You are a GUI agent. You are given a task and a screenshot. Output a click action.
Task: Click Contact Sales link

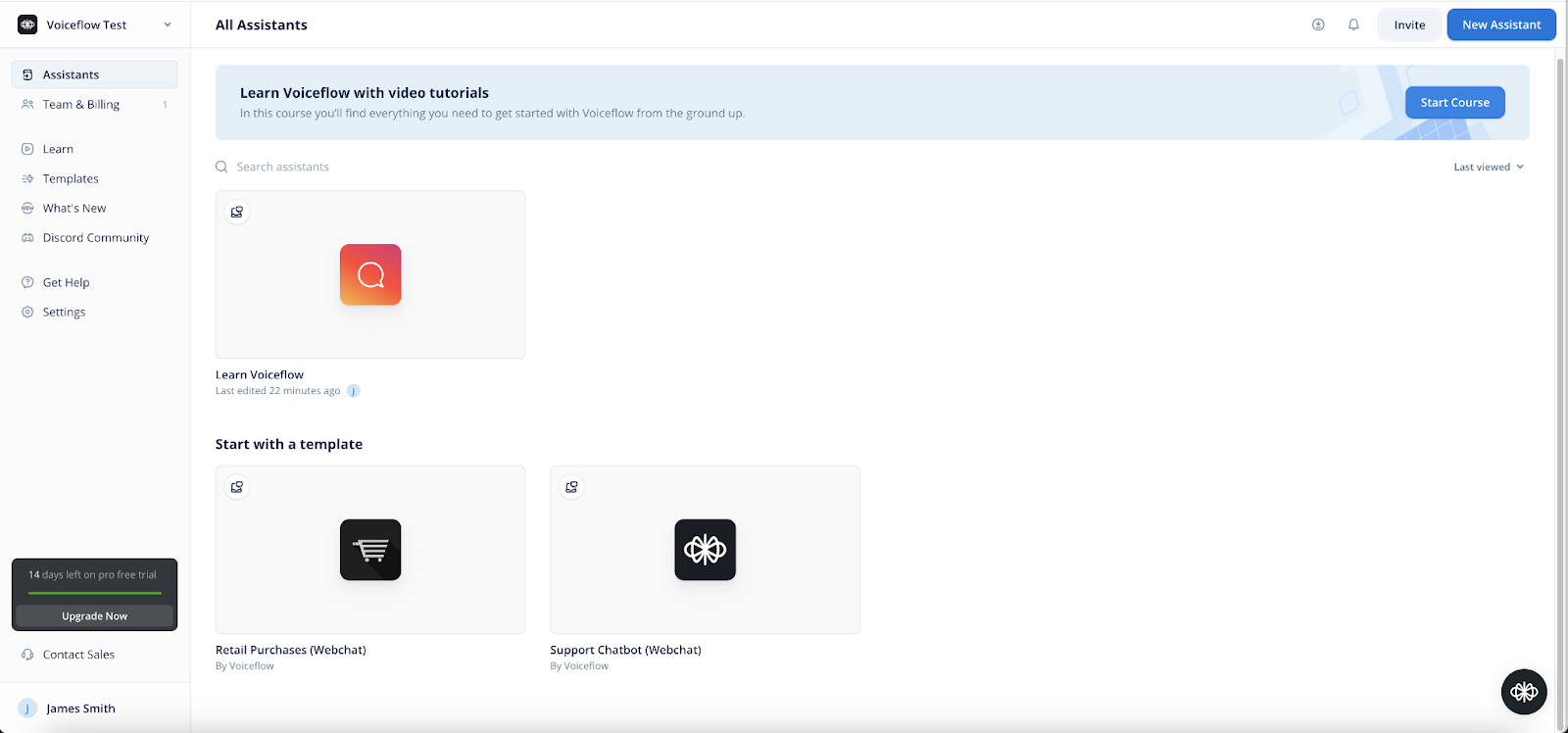click(78, 655)
